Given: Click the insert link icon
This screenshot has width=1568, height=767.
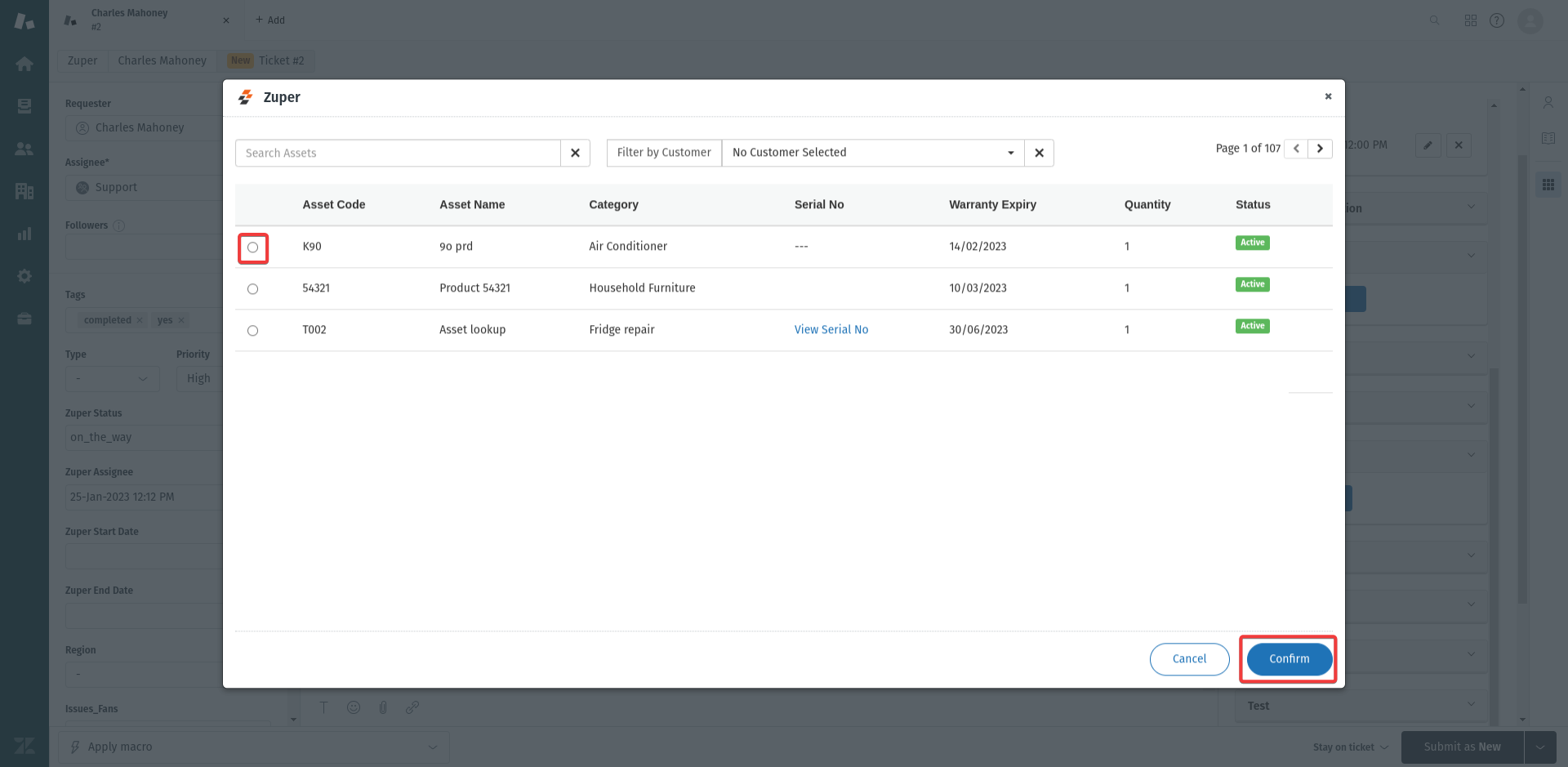Looking at the screenshot, I should [412, 707].
